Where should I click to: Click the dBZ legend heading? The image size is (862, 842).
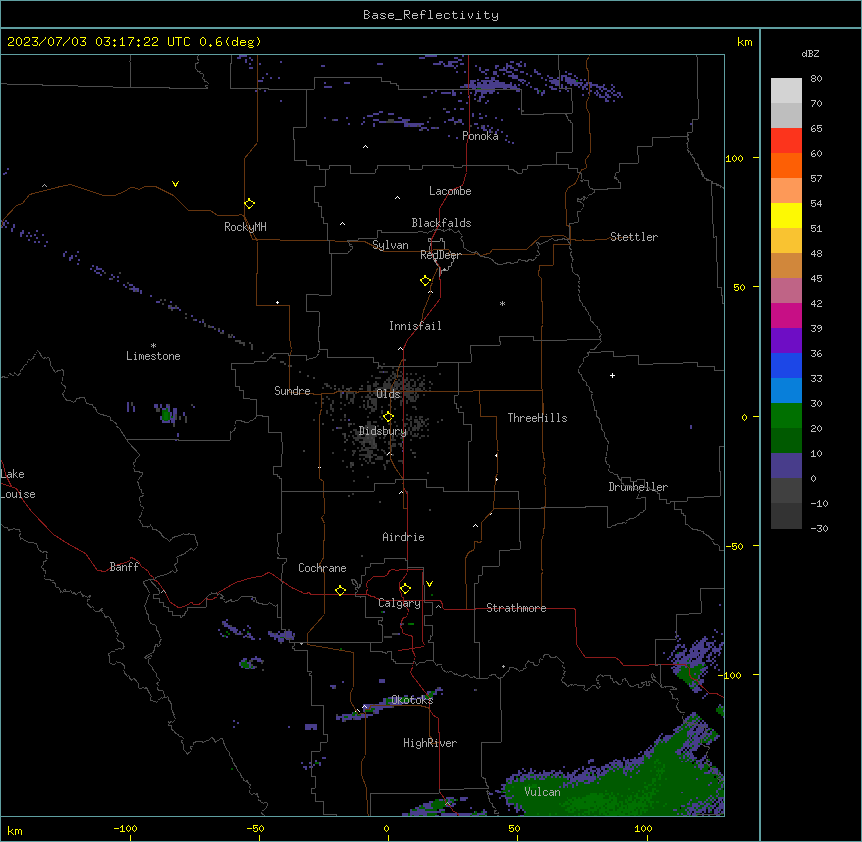[x=810, y=53]
